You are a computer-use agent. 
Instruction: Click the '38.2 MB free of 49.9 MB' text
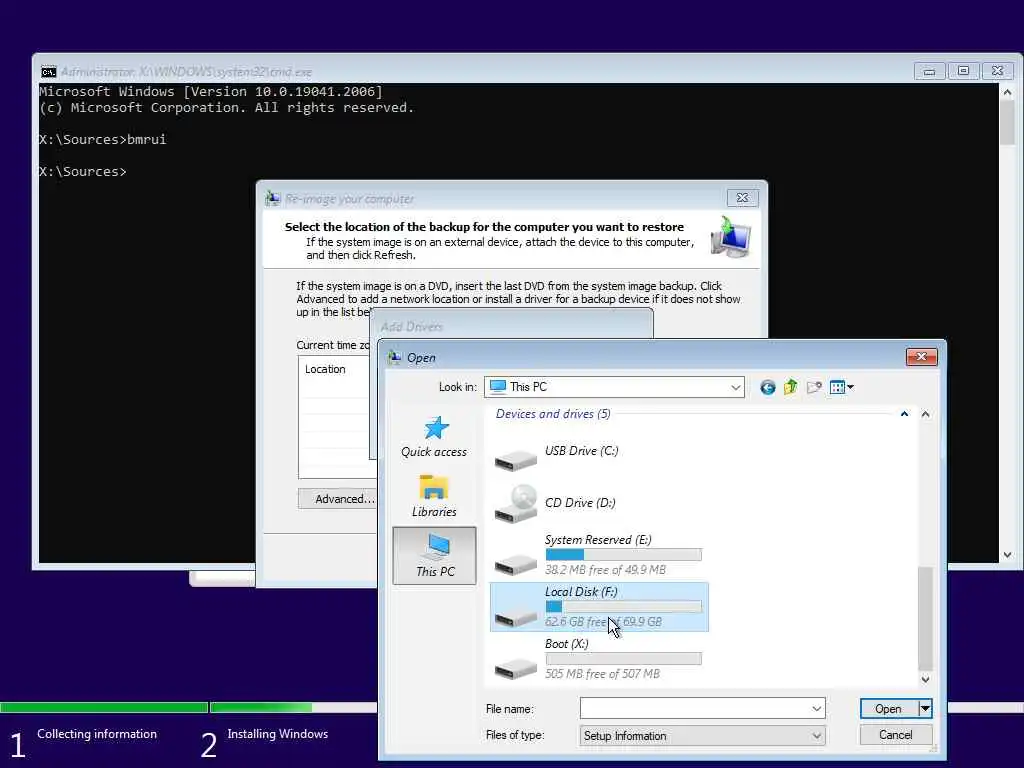[x=605, y=570]
